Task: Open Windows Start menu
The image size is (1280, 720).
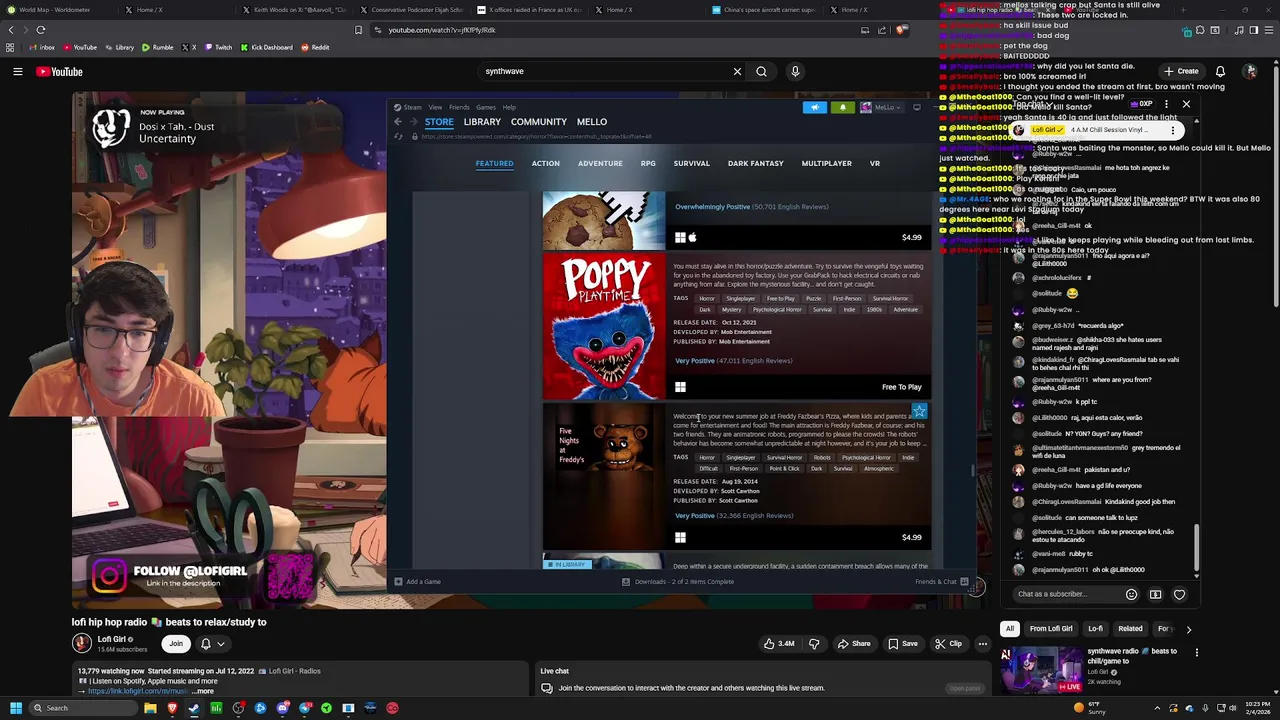Action: click(15, 708)
